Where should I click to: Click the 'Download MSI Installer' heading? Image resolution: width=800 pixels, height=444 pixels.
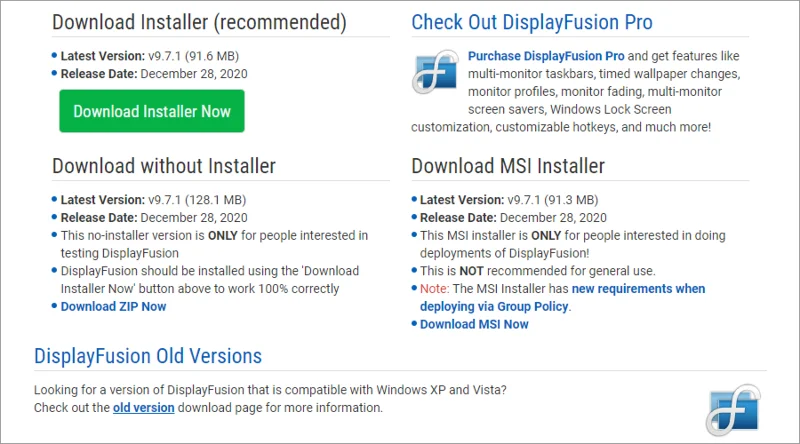(508, 166)
